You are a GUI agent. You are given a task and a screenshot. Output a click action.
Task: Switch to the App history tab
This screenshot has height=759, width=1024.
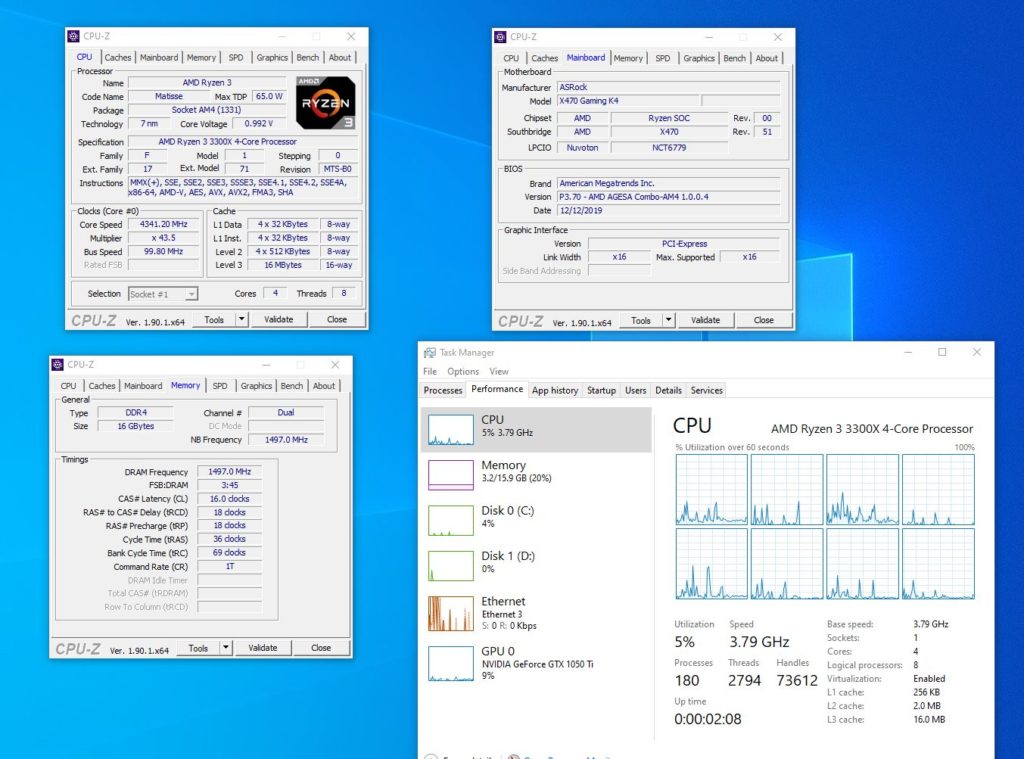[x=555, y=390]
